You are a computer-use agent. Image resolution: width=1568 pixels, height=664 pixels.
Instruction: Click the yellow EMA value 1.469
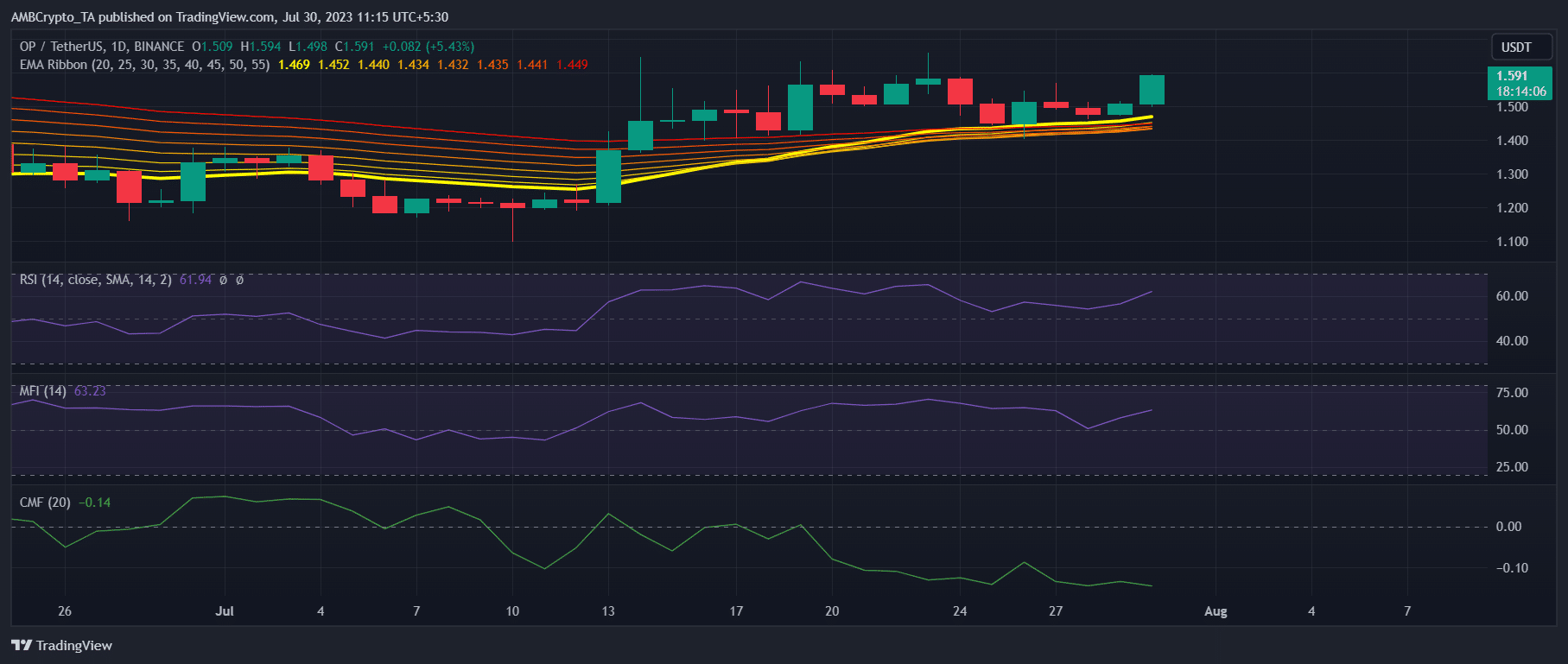point(294,65)
